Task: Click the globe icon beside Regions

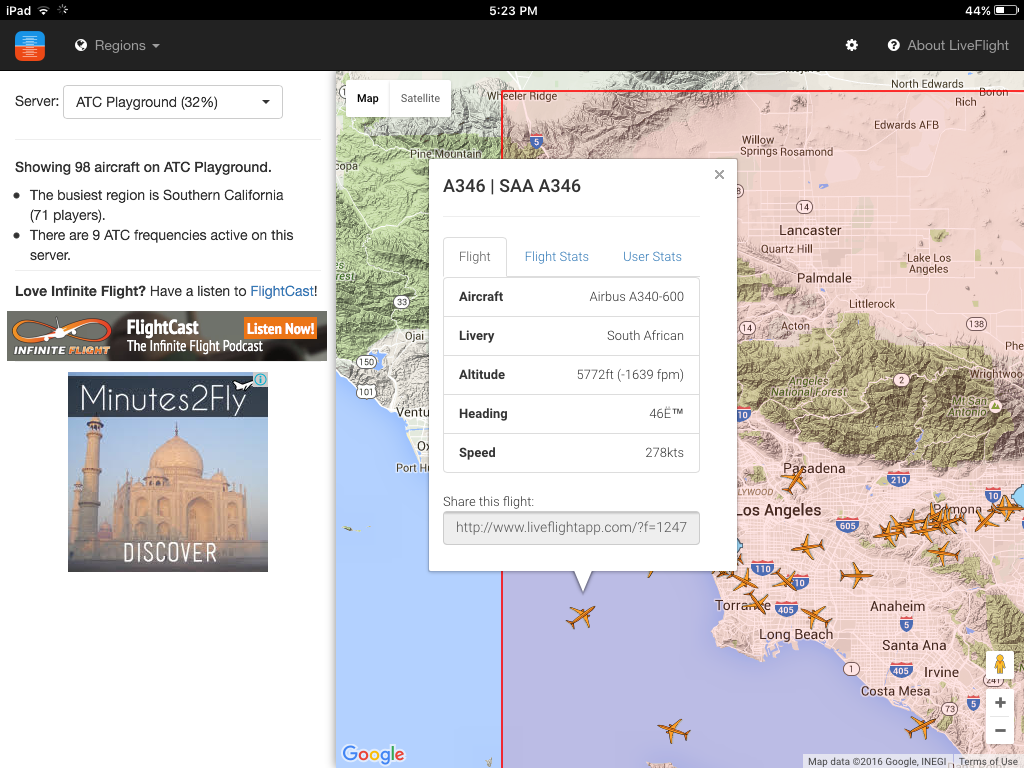Action: click(81, 45)
